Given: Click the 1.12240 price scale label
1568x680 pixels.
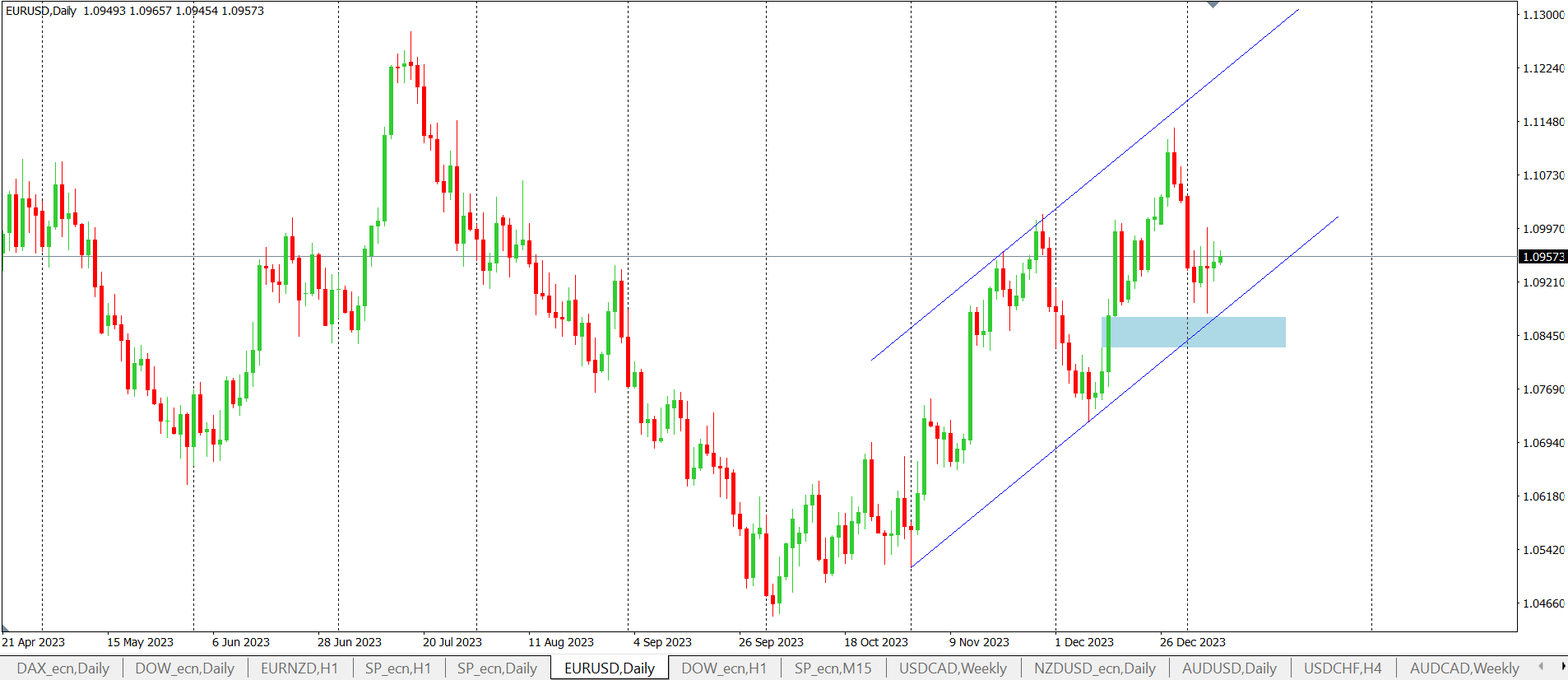Looking at the screenshot, I should (x=1543, y=68).
